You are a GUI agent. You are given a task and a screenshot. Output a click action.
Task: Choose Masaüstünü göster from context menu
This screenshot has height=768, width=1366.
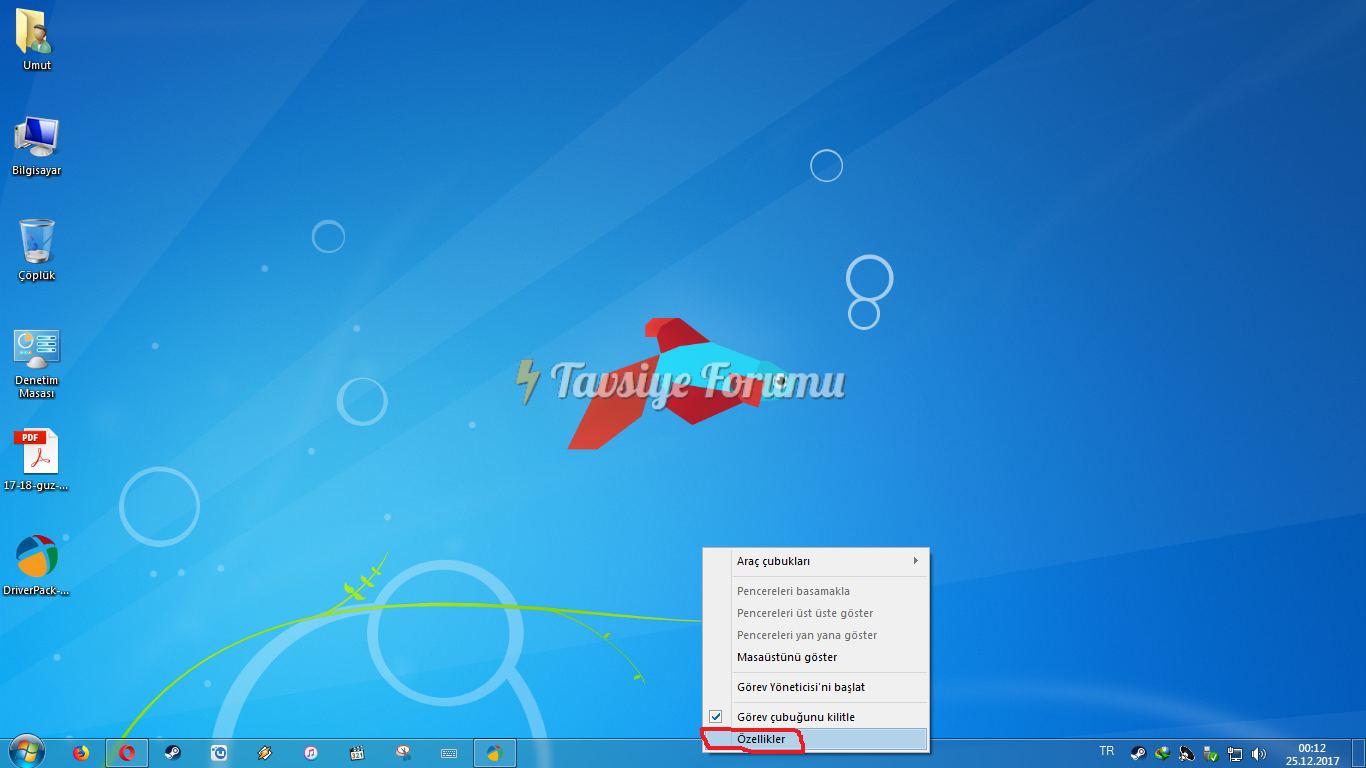tap(815, 657)
